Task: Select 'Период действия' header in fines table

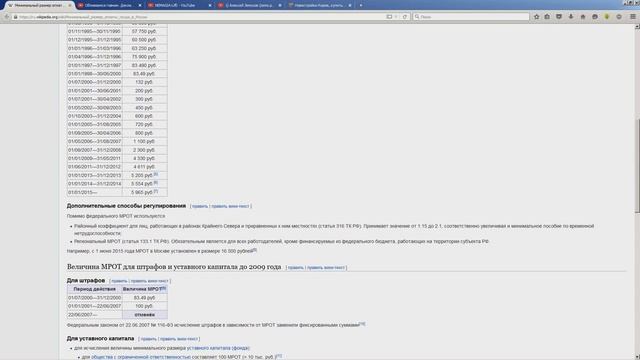Action: pyautogui.click(x=95, y=289)
